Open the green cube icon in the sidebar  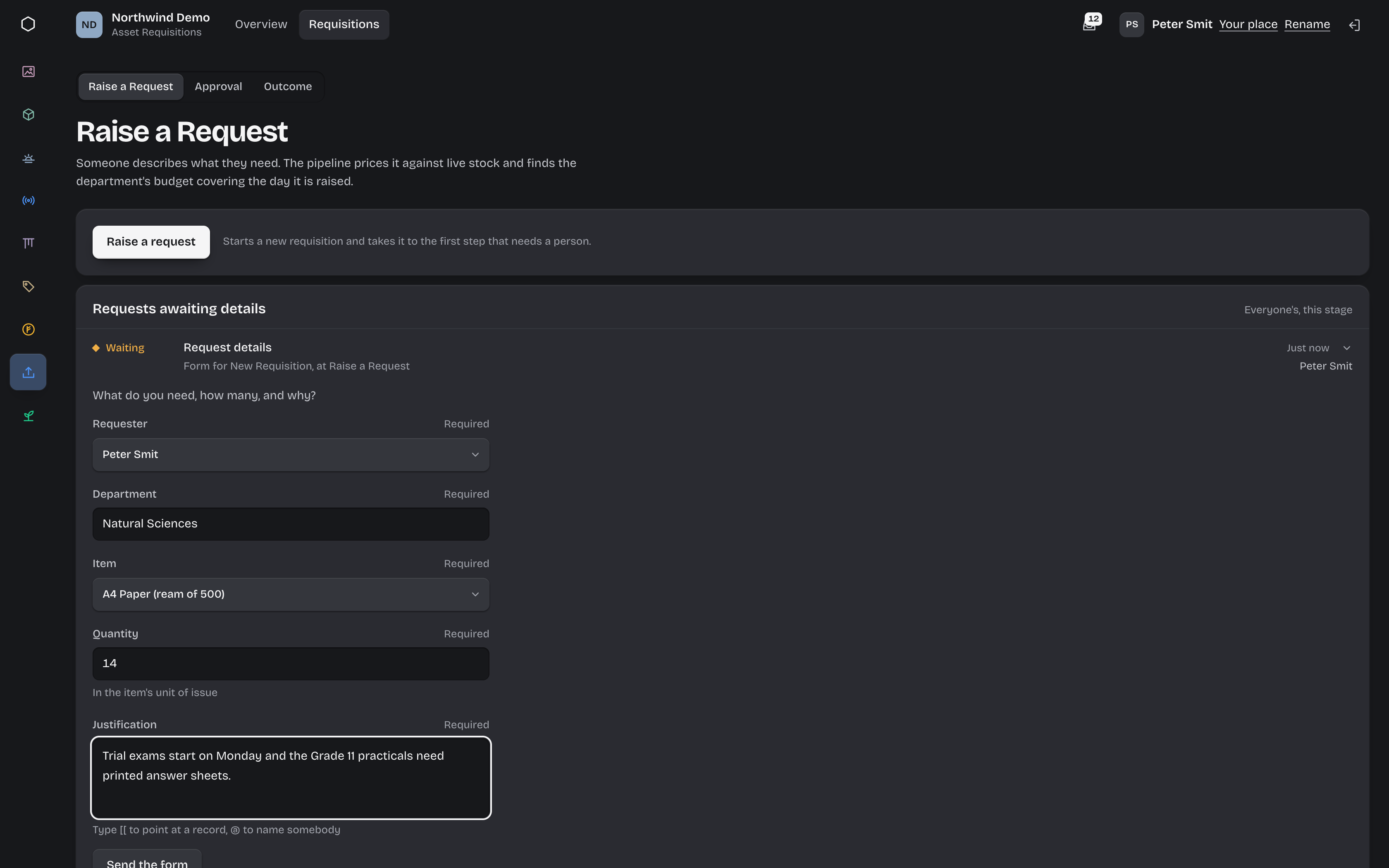[x=28, y=114]
